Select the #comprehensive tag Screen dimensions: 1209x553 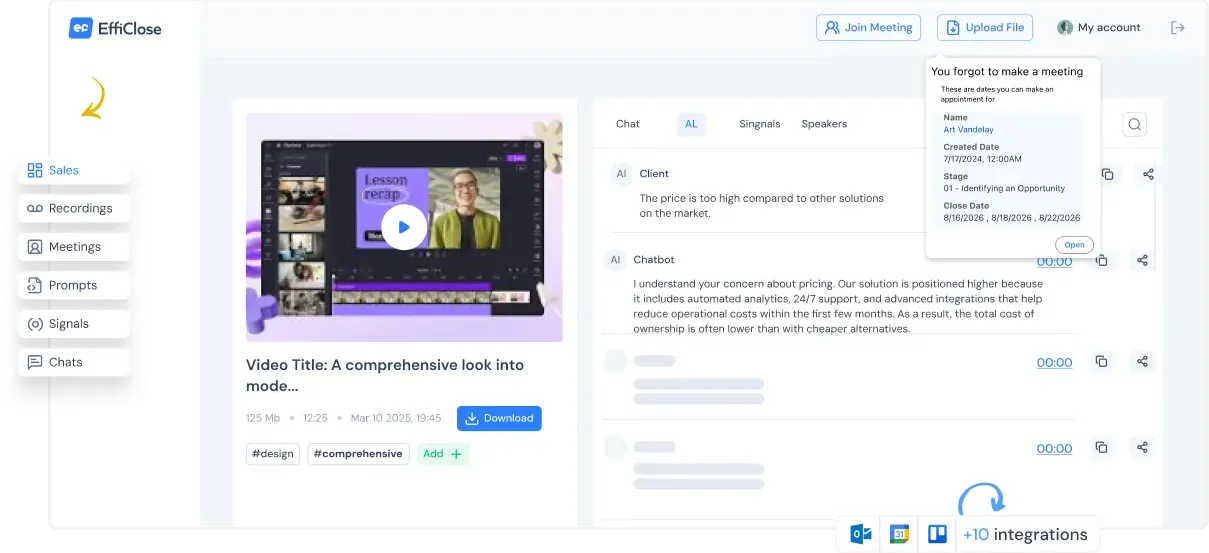[358, 454]
